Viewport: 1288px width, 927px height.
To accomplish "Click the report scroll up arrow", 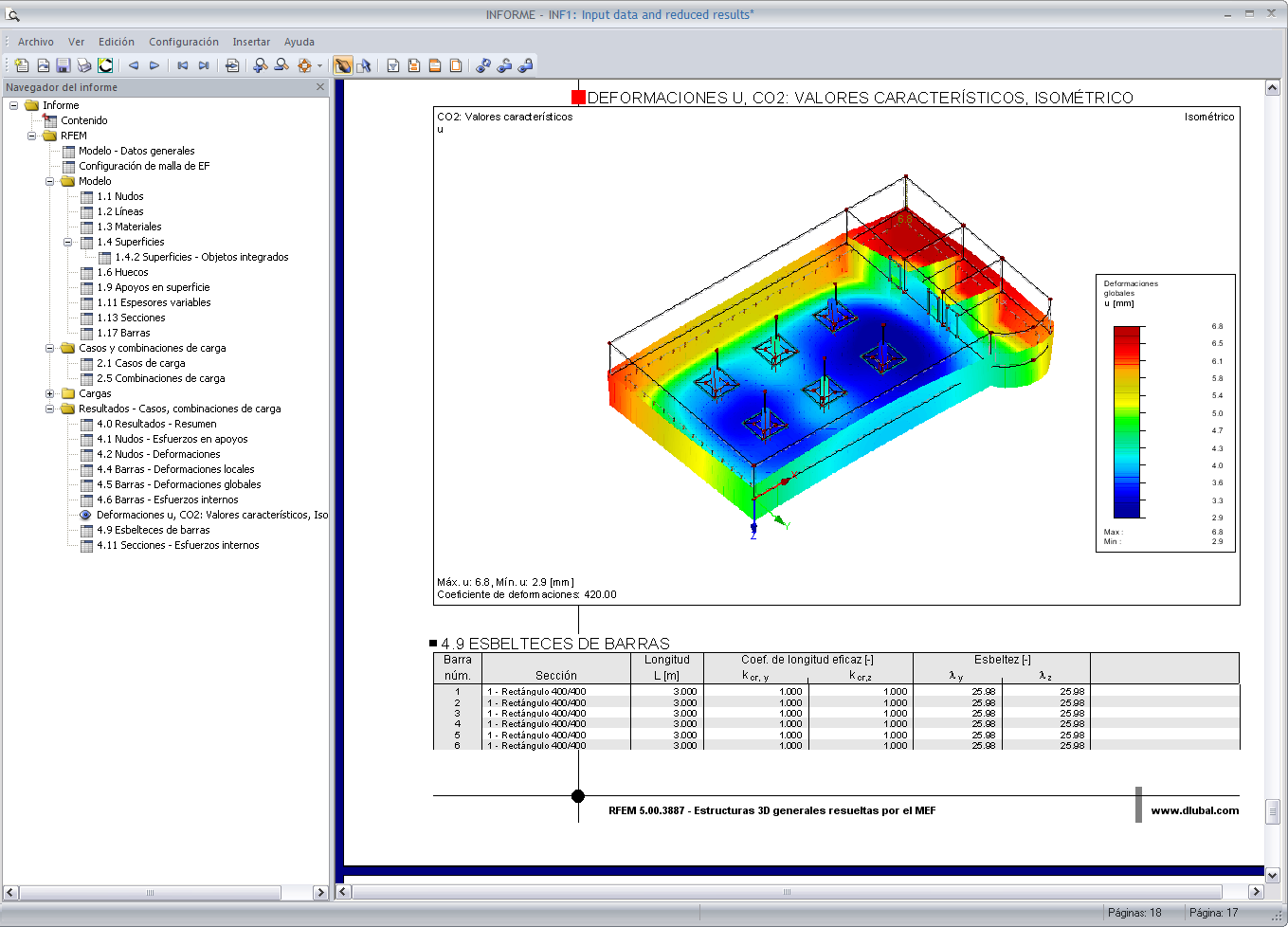I will pos(1273,87).
